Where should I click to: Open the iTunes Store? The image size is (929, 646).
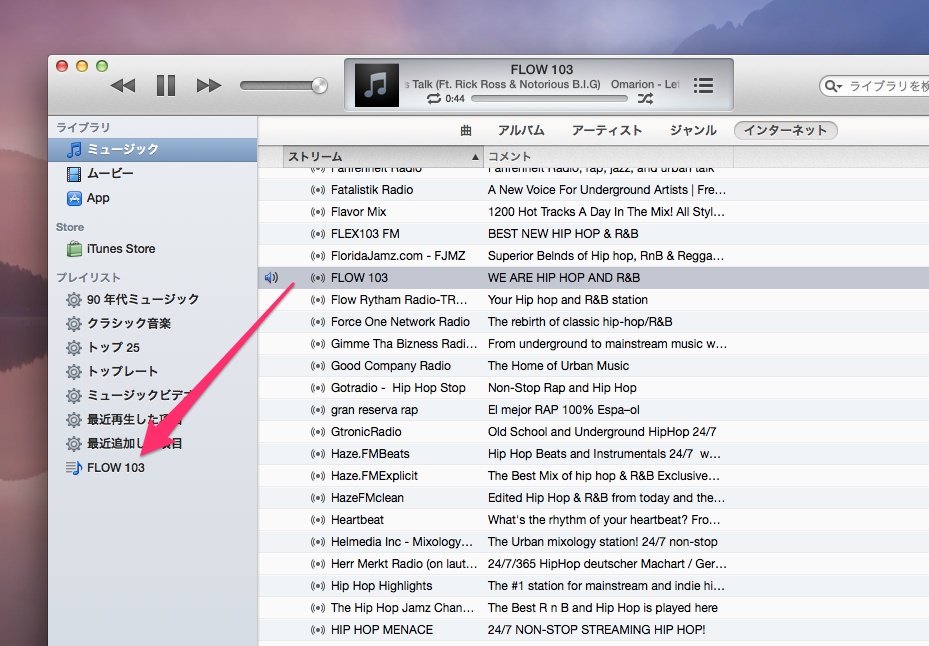153,249
